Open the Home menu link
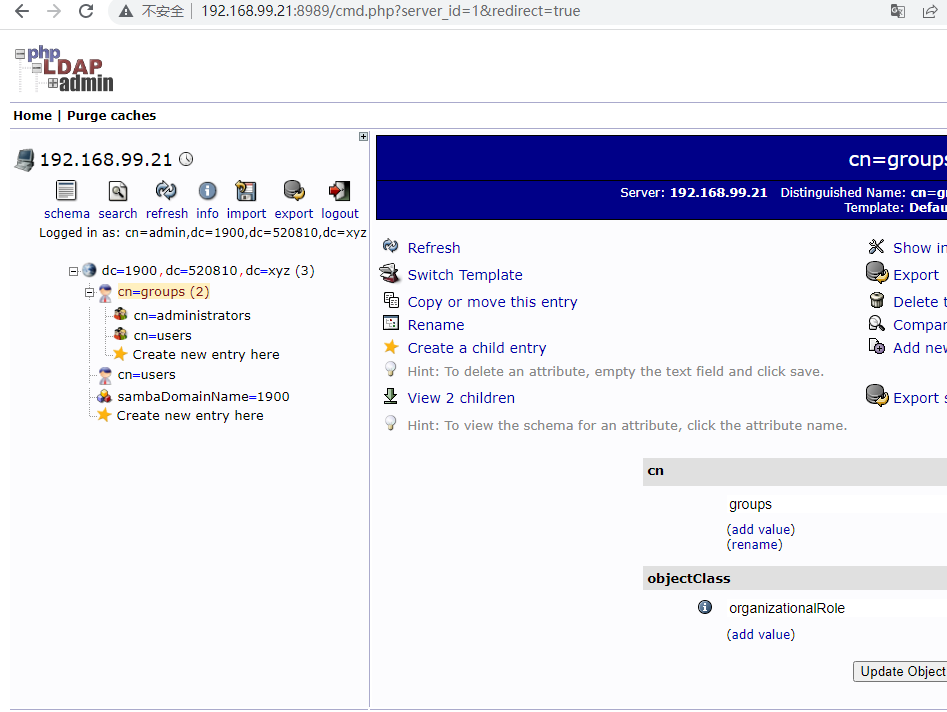This screenshot has width=947, height=712. [32, 115]
